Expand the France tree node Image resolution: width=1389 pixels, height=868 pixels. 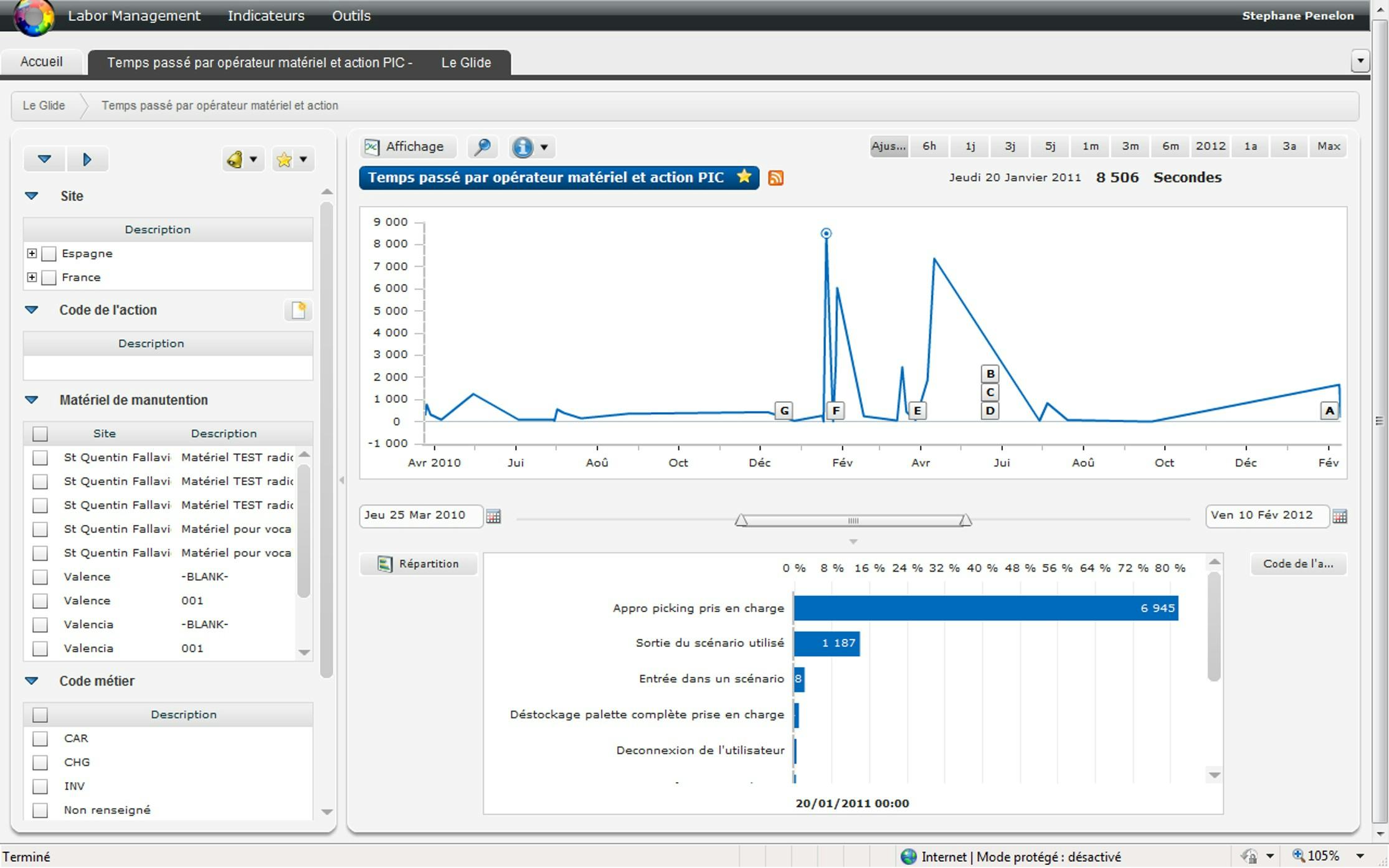[32, 278]
